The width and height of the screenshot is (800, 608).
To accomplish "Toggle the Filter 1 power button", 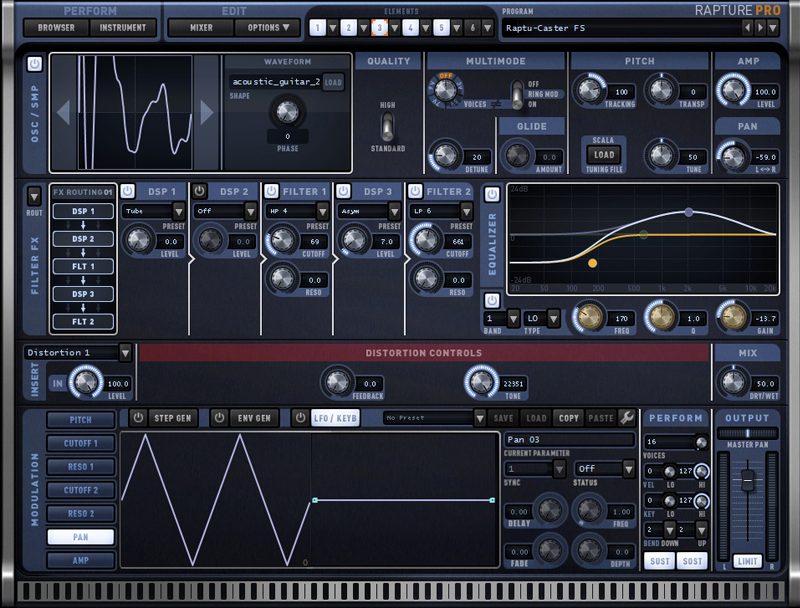I will (271, 191).
